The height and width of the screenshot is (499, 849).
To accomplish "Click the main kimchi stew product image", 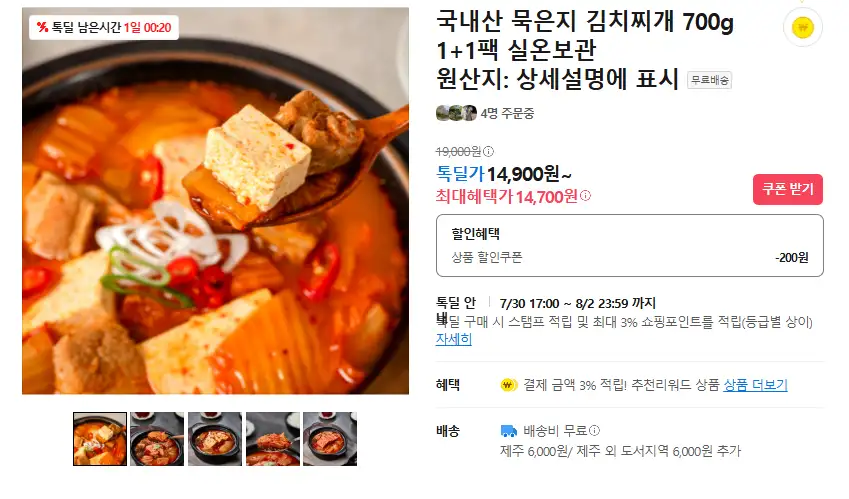I will tap(215, 201).
